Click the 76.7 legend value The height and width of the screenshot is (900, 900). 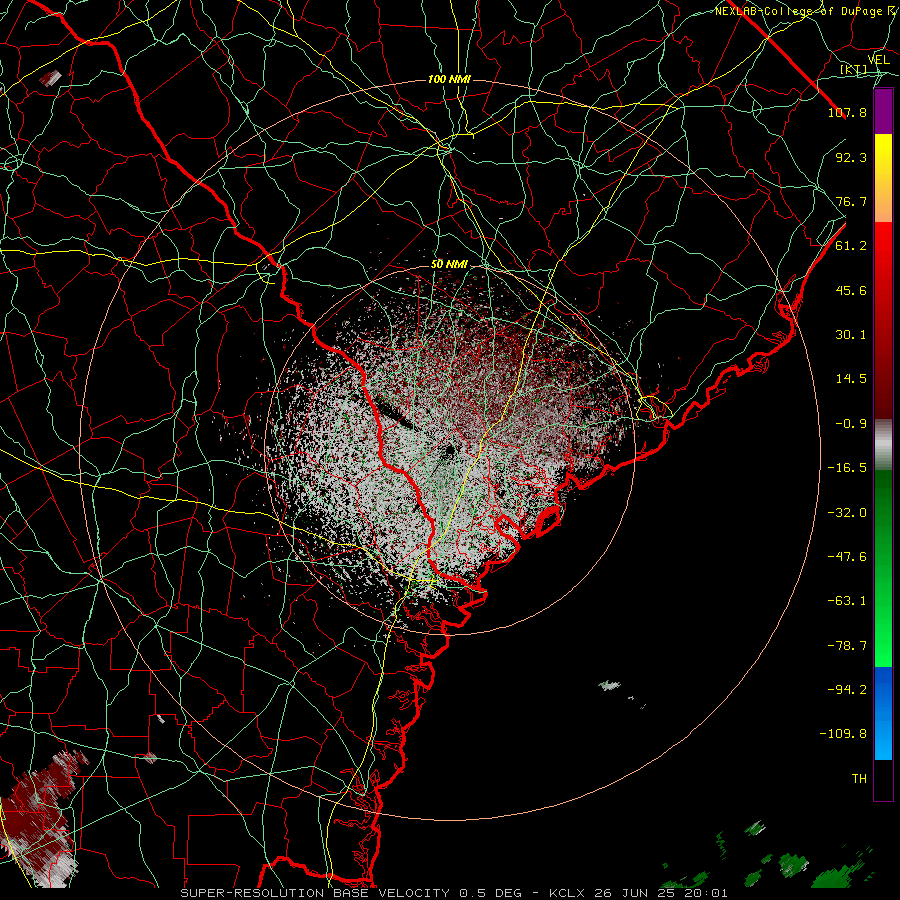tap(851, 201)
